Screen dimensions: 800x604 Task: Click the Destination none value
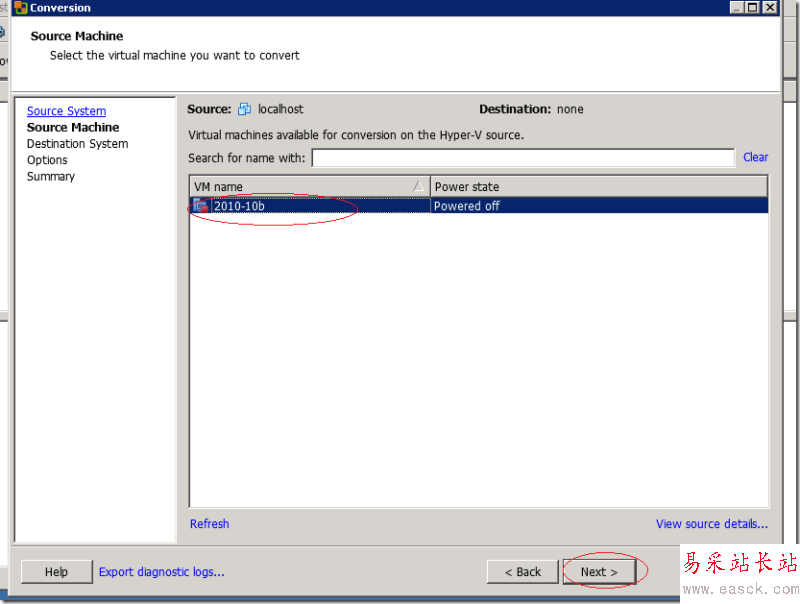tap(570, 109)
